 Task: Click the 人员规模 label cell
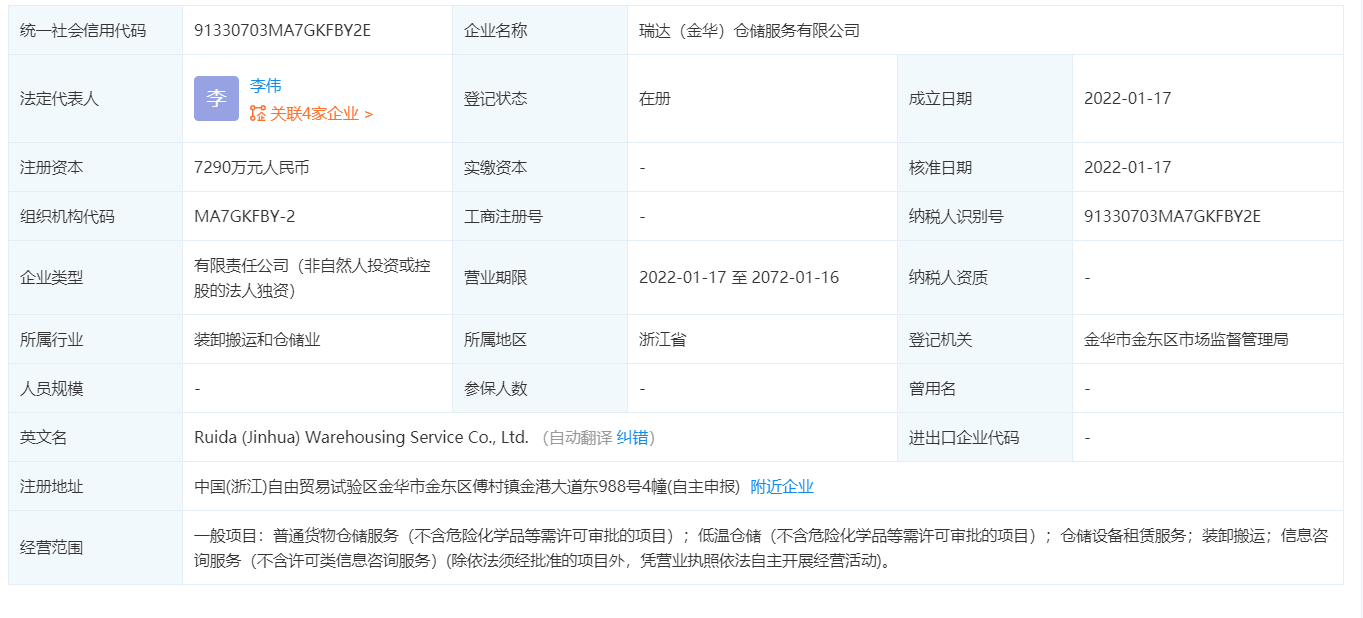[x=96, y=388]
